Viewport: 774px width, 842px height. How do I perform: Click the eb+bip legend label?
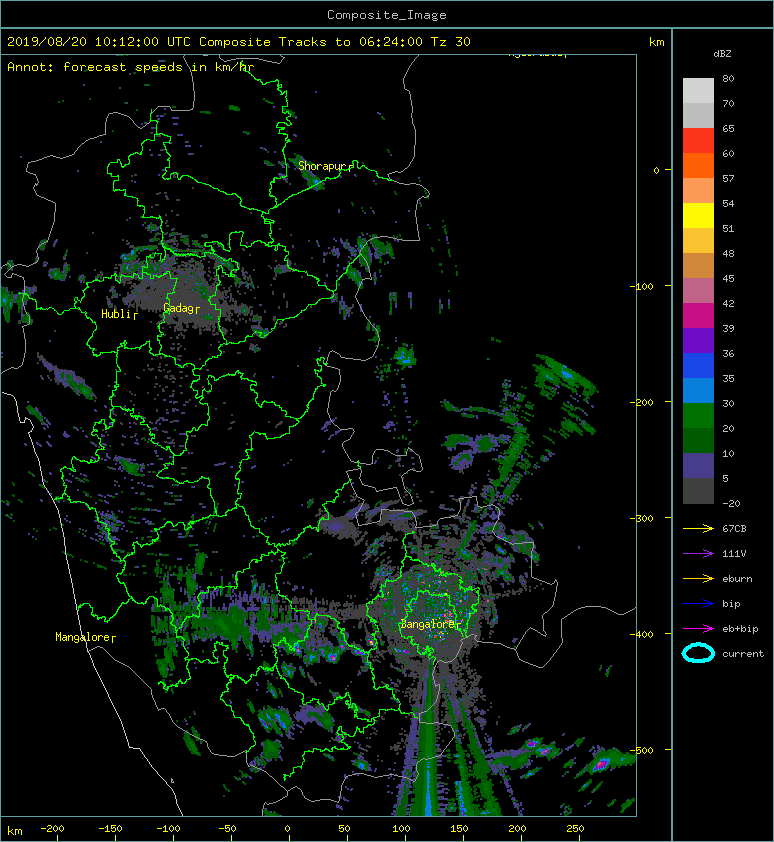740,629
